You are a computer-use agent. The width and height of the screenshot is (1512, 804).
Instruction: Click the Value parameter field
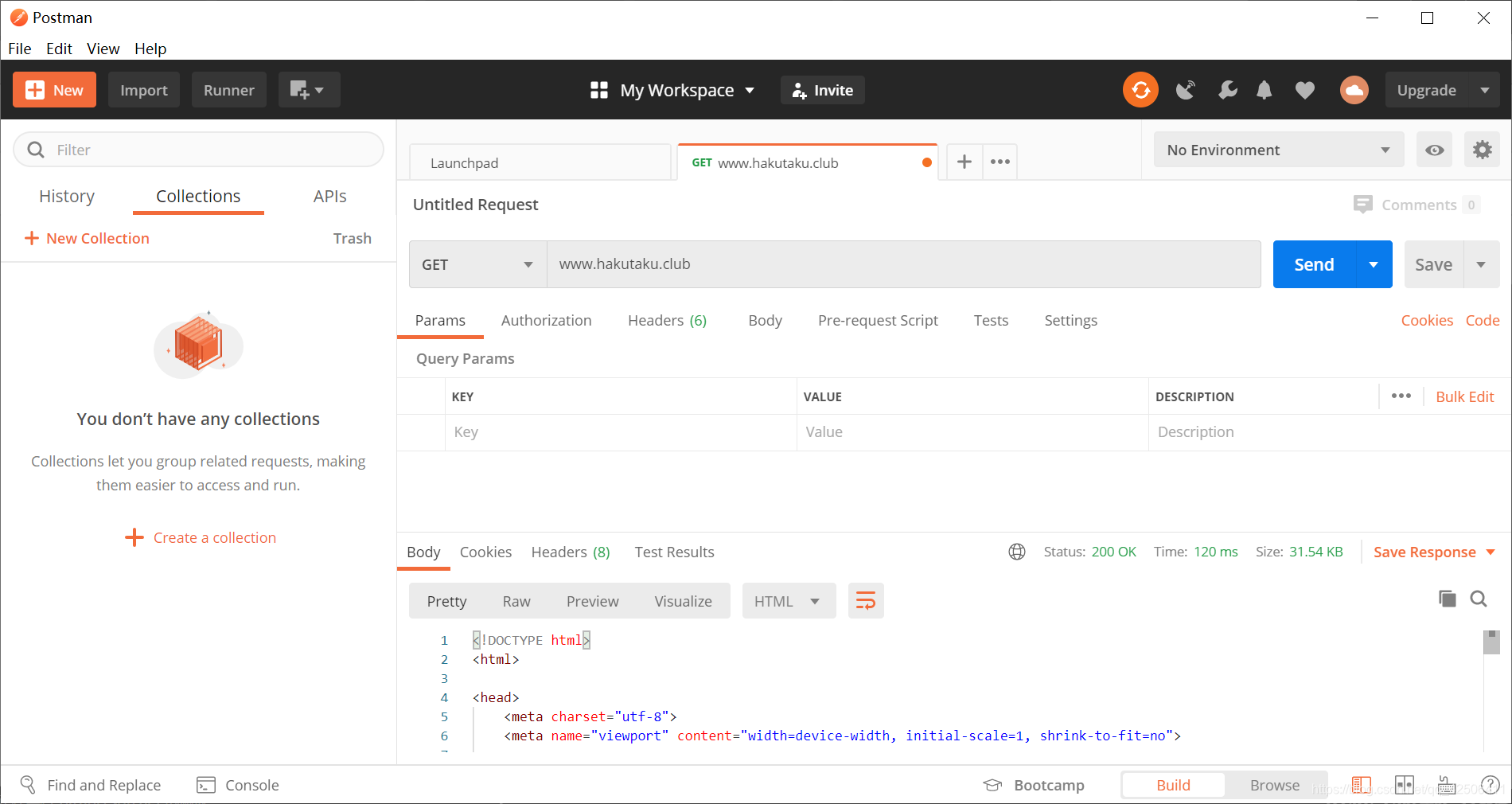972,432
